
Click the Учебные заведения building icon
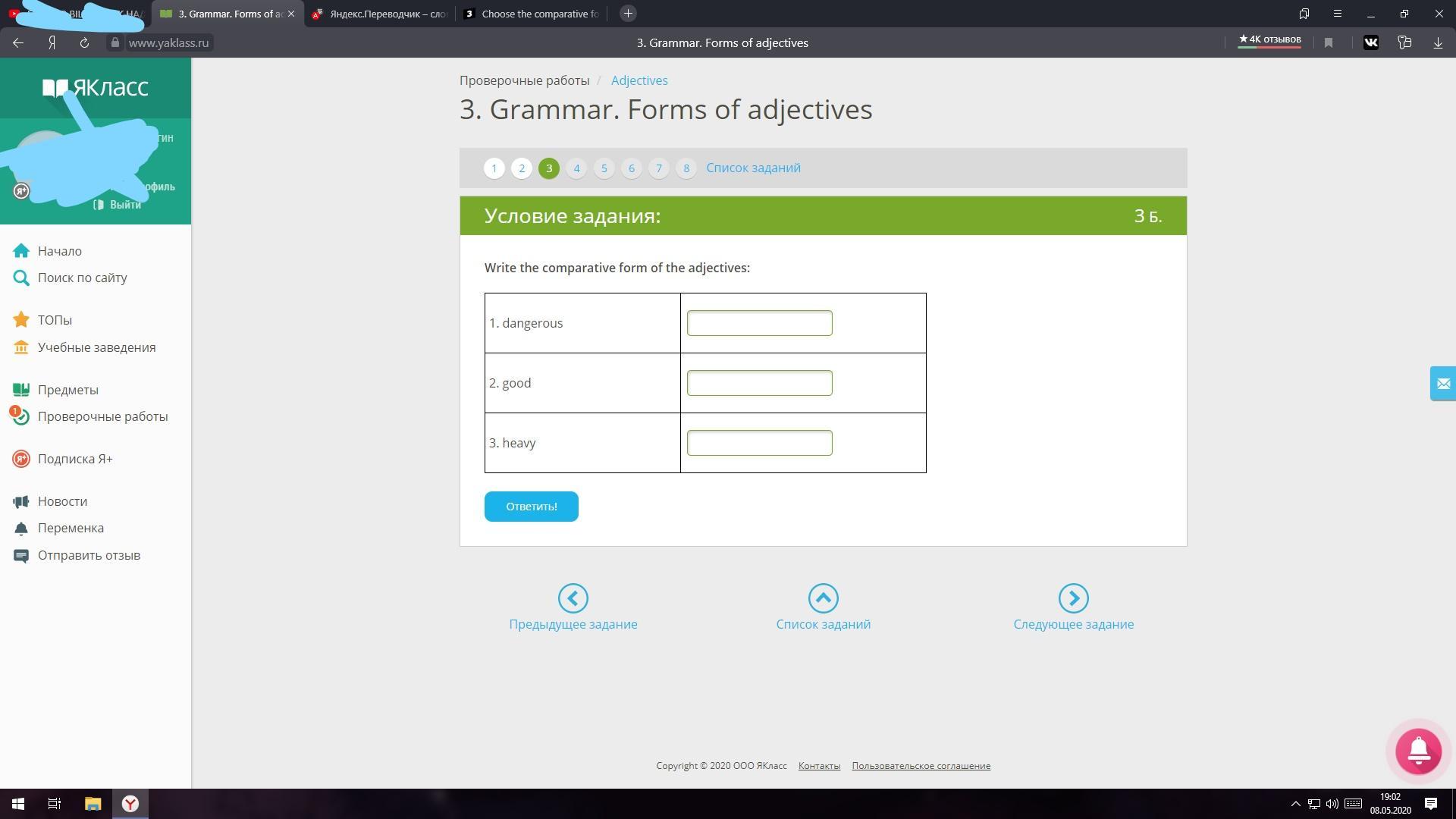pyautogui.click(x=21, y=347)
